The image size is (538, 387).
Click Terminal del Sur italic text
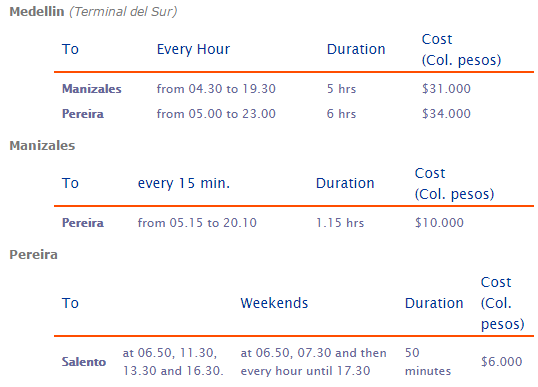click(x=123, y=12)
